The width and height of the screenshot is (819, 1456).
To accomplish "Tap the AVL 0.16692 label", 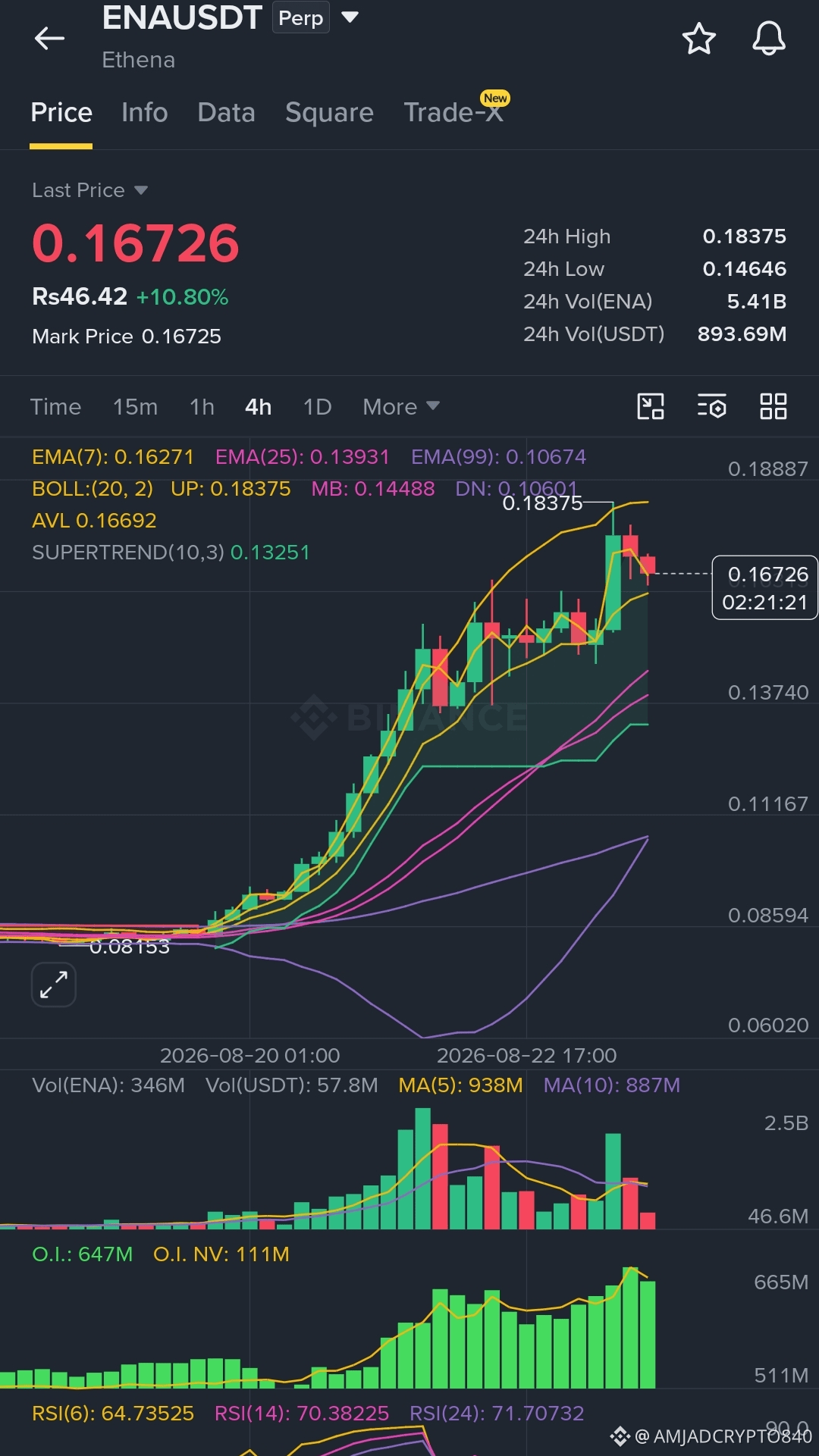I will [x=94, y=521].
